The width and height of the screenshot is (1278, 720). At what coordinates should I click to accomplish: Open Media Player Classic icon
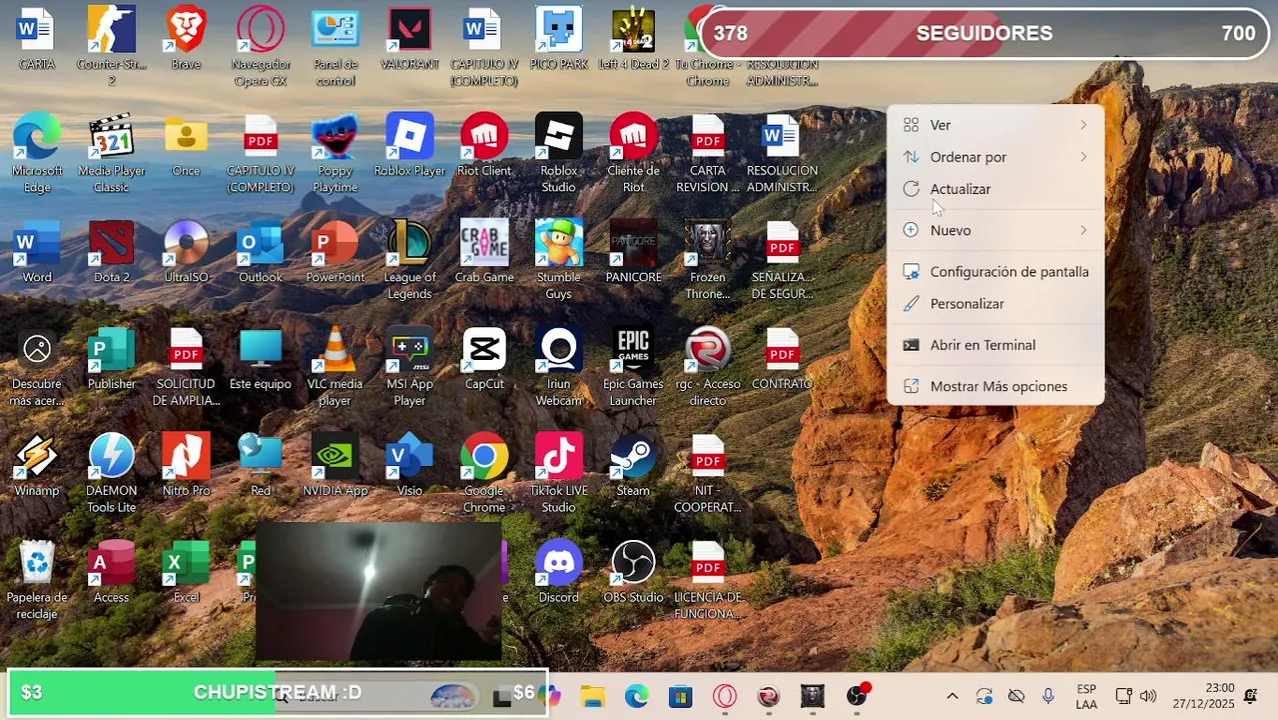tap(111, 153)
